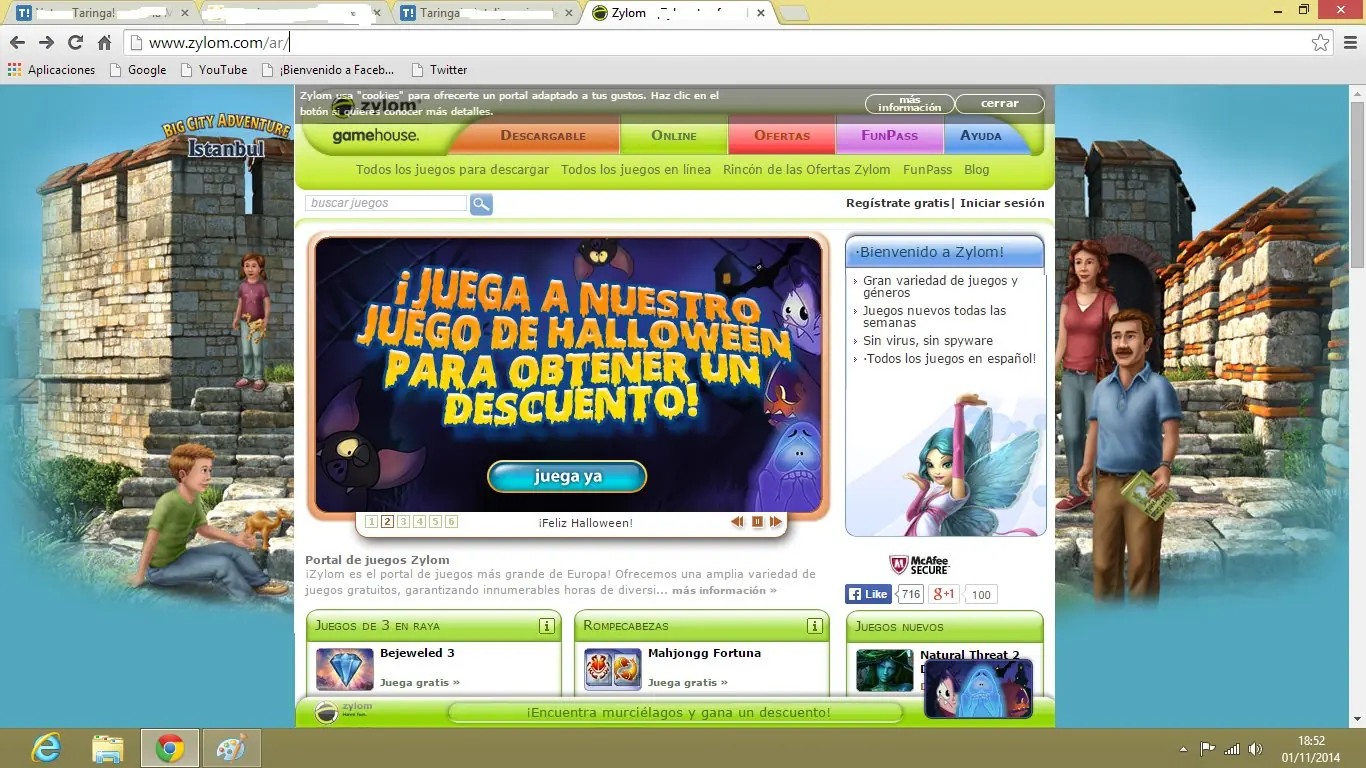Image resolution: width=1366 pixels, height=768 pixels.
Task: Click 'más información' after portal description
Action: tap(724, 591)
